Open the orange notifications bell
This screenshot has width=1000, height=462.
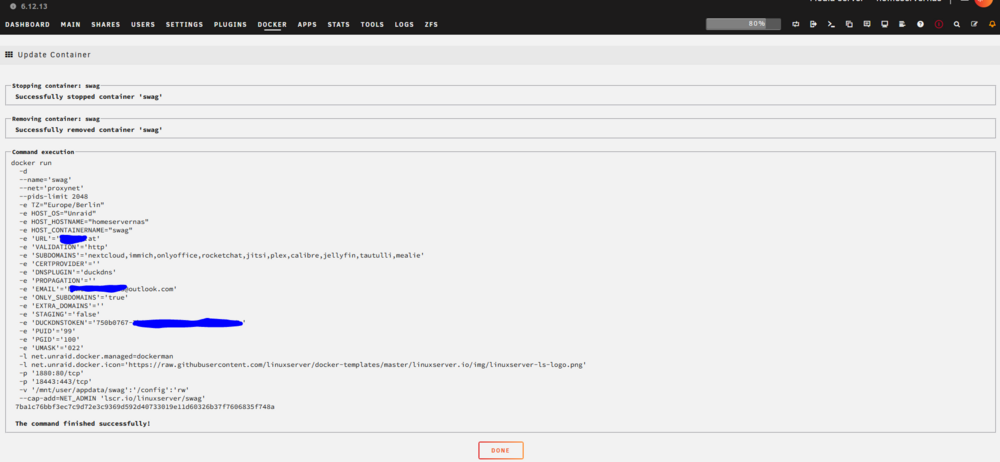pyautogui.click(x=992, y=24)
